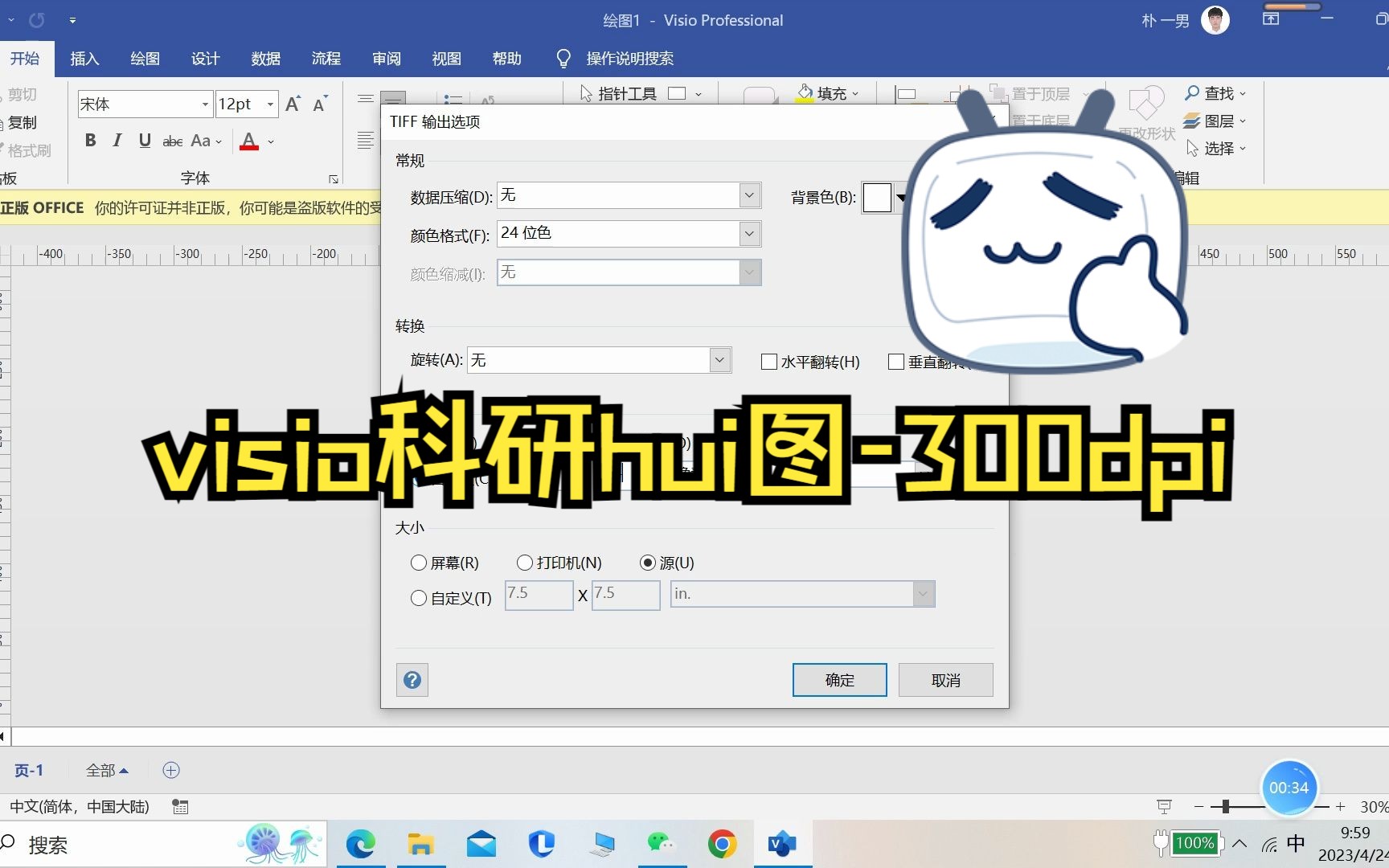The width and height of the screenshot is (1389, 868).
Task: Toggle bold formatting
Action: coord(91,141)
